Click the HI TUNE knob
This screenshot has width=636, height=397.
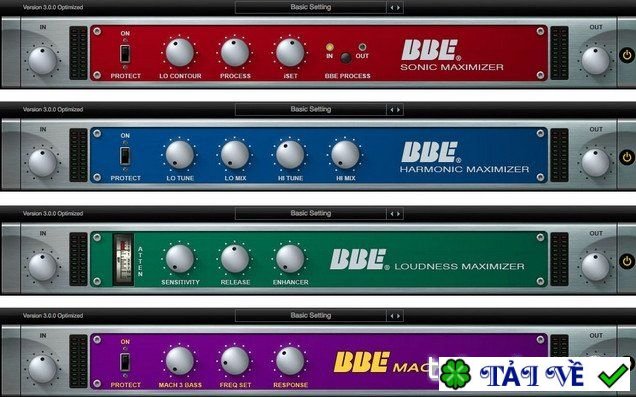290,155
